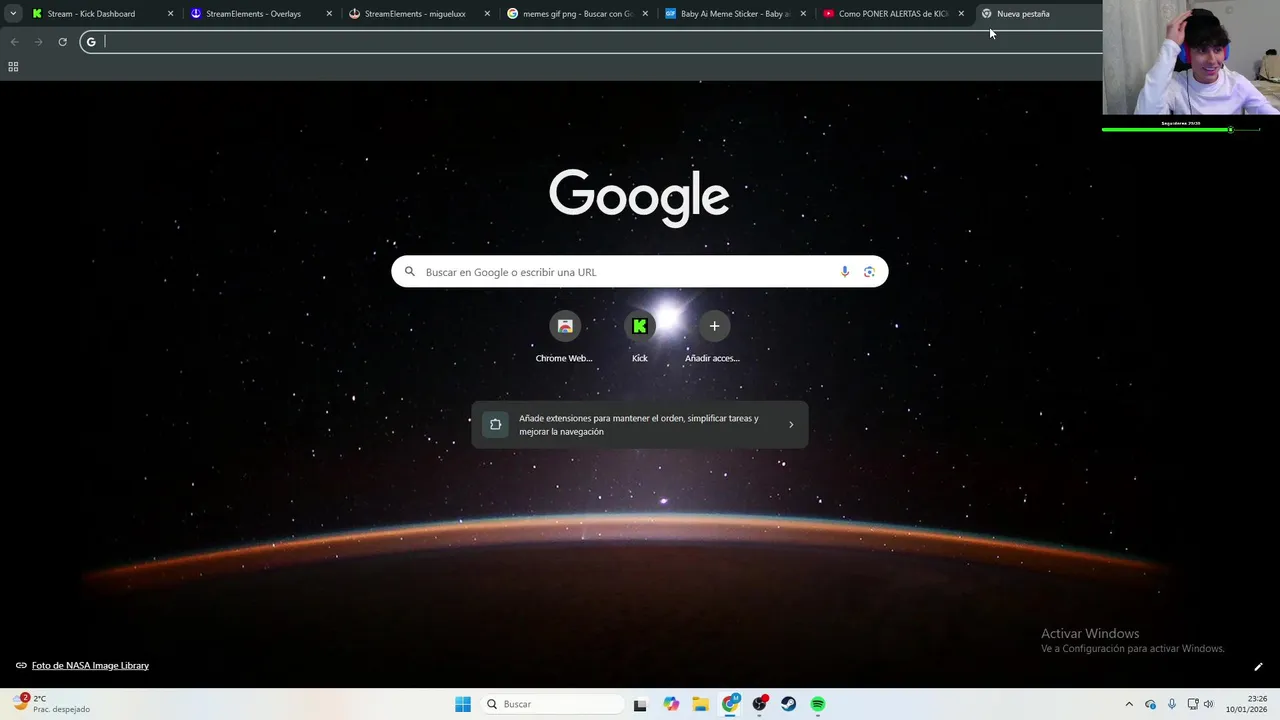
Task: Open the memes gif png search tab
Action: pos(577,14)
